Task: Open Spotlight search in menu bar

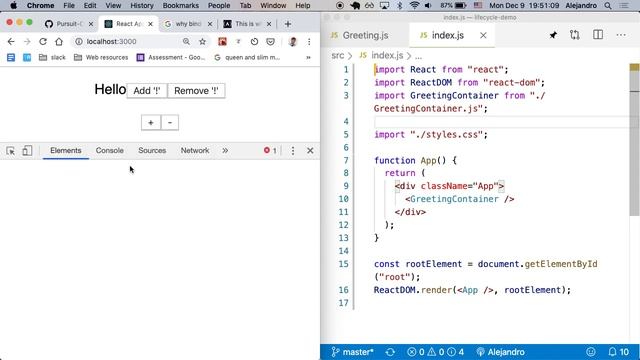Action: click(608, 6)
